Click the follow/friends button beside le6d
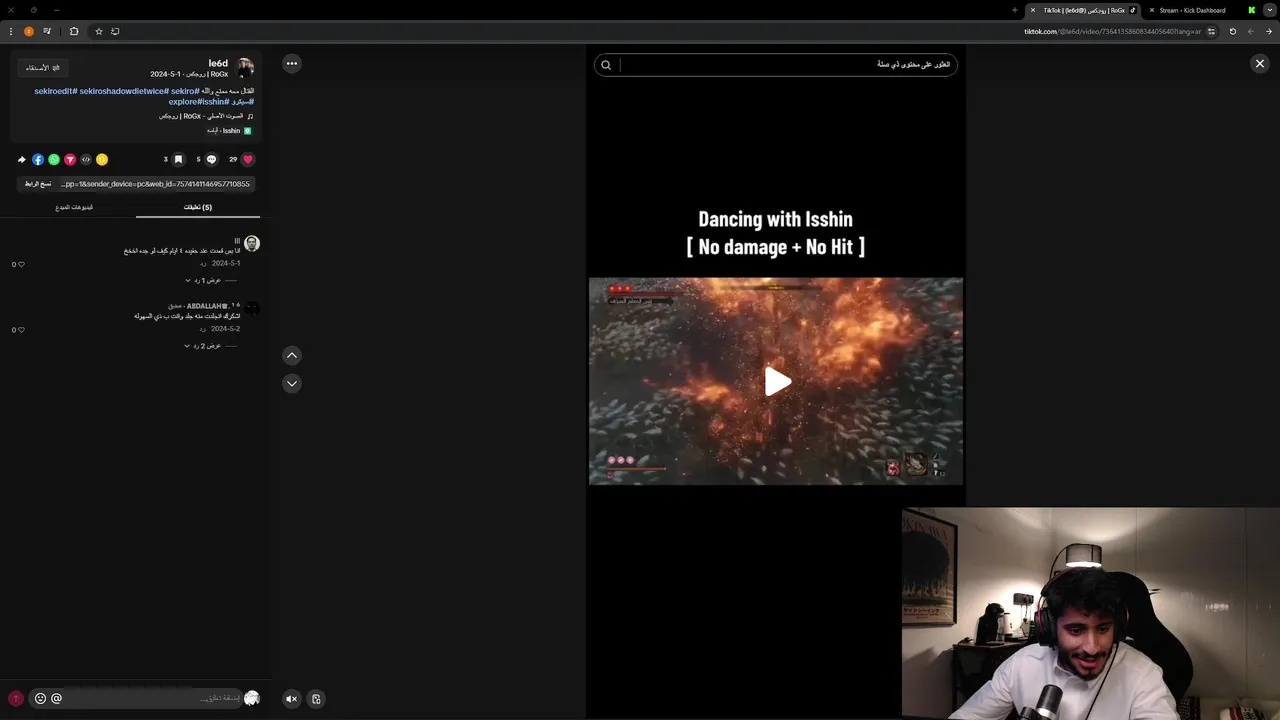 pyautogui.click(x=42, y=67)
